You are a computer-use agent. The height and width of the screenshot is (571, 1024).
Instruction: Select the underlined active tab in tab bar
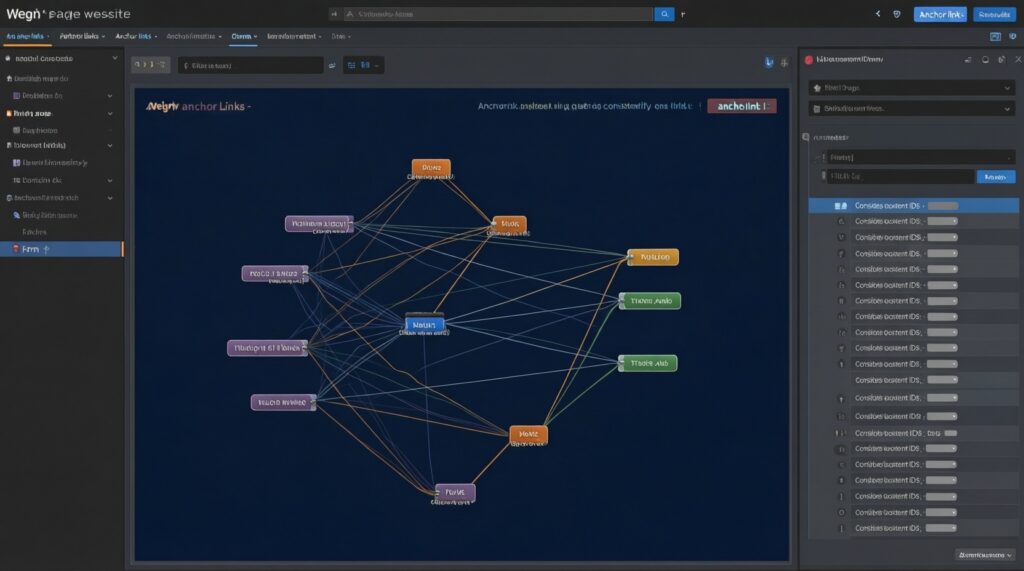point(242,36)
